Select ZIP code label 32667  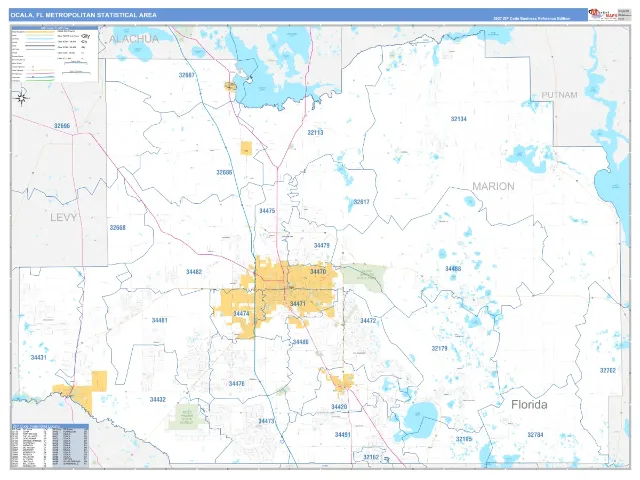(x=187, y=75)
